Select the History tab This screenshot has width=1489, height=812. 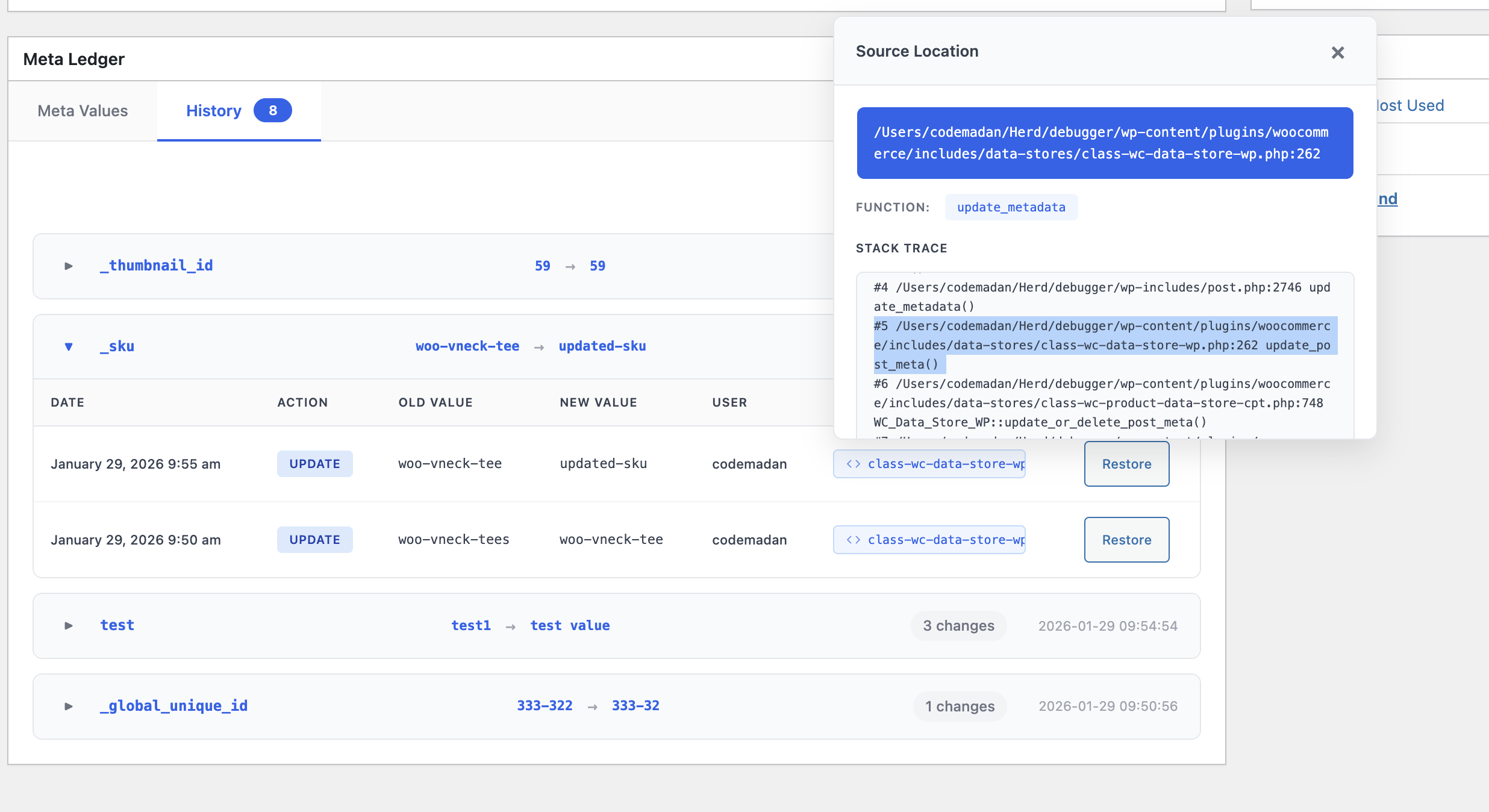pos(213,110)
